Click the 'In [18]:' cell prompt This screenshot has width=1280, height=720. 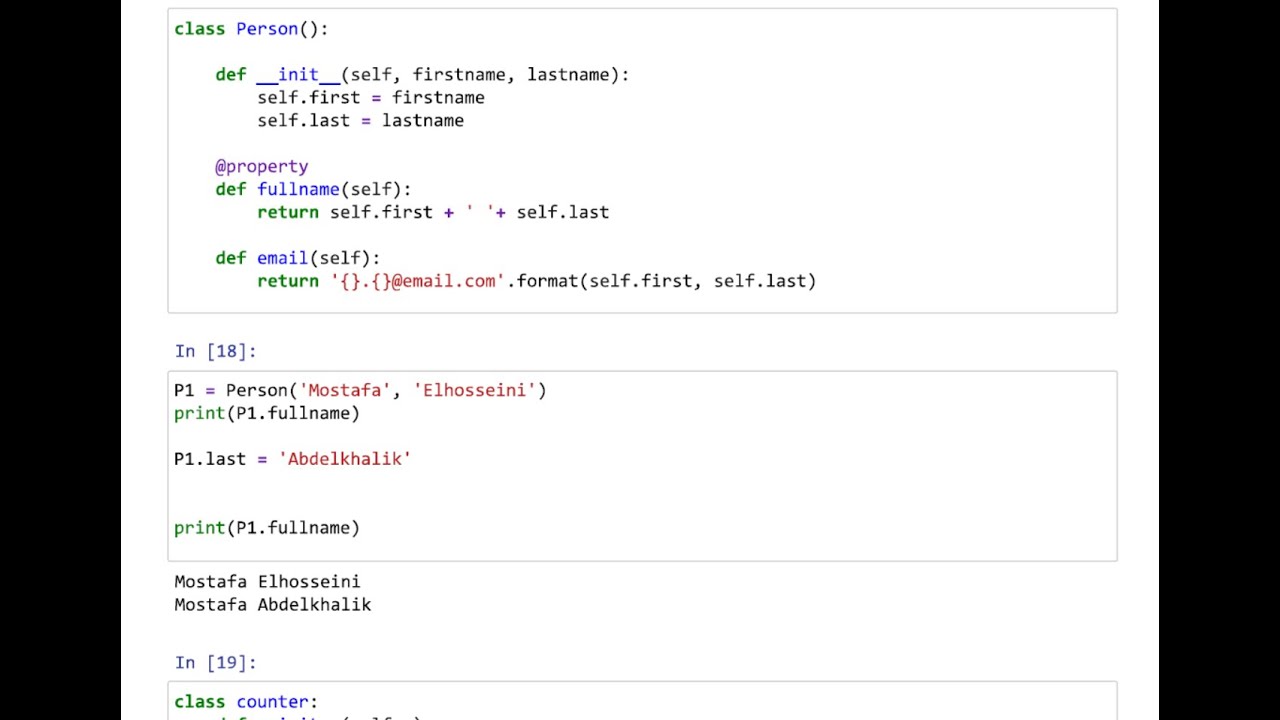click(x=215, y=351)
